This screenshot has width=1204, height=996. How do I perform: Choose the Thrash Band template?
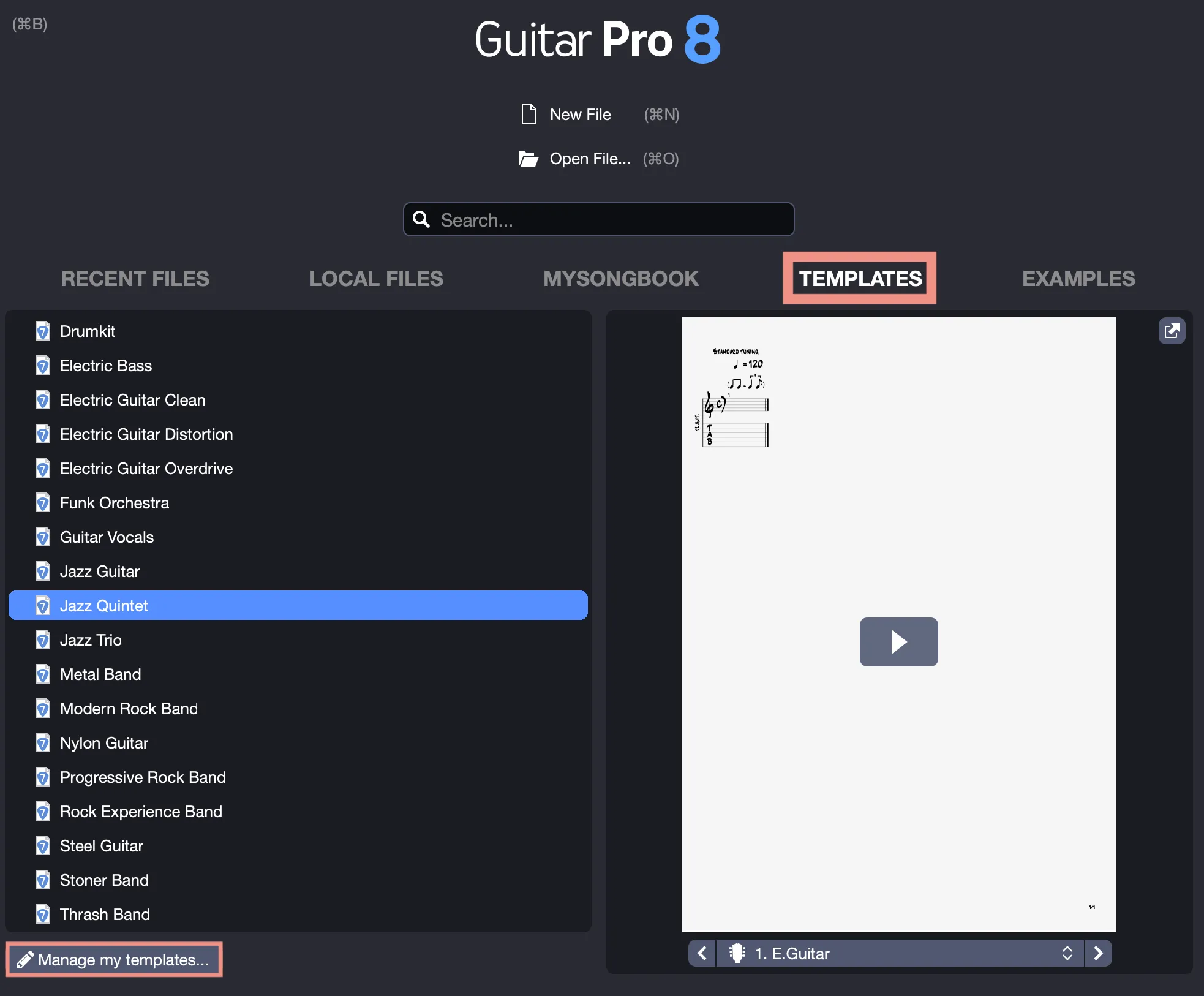pyautogui.click(x=298, y=915)
